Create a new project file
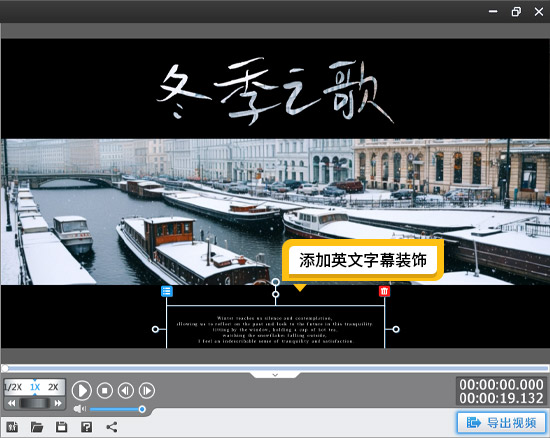 pyautogui.click(x=12, y=427)
